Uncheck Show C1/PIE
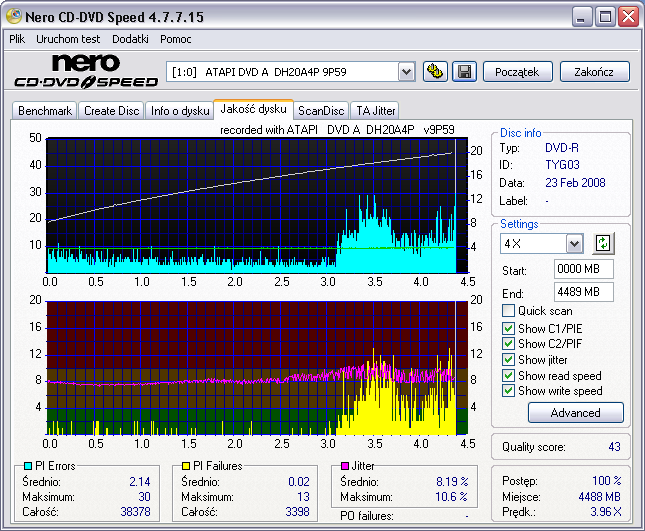 tap(508, 328)
